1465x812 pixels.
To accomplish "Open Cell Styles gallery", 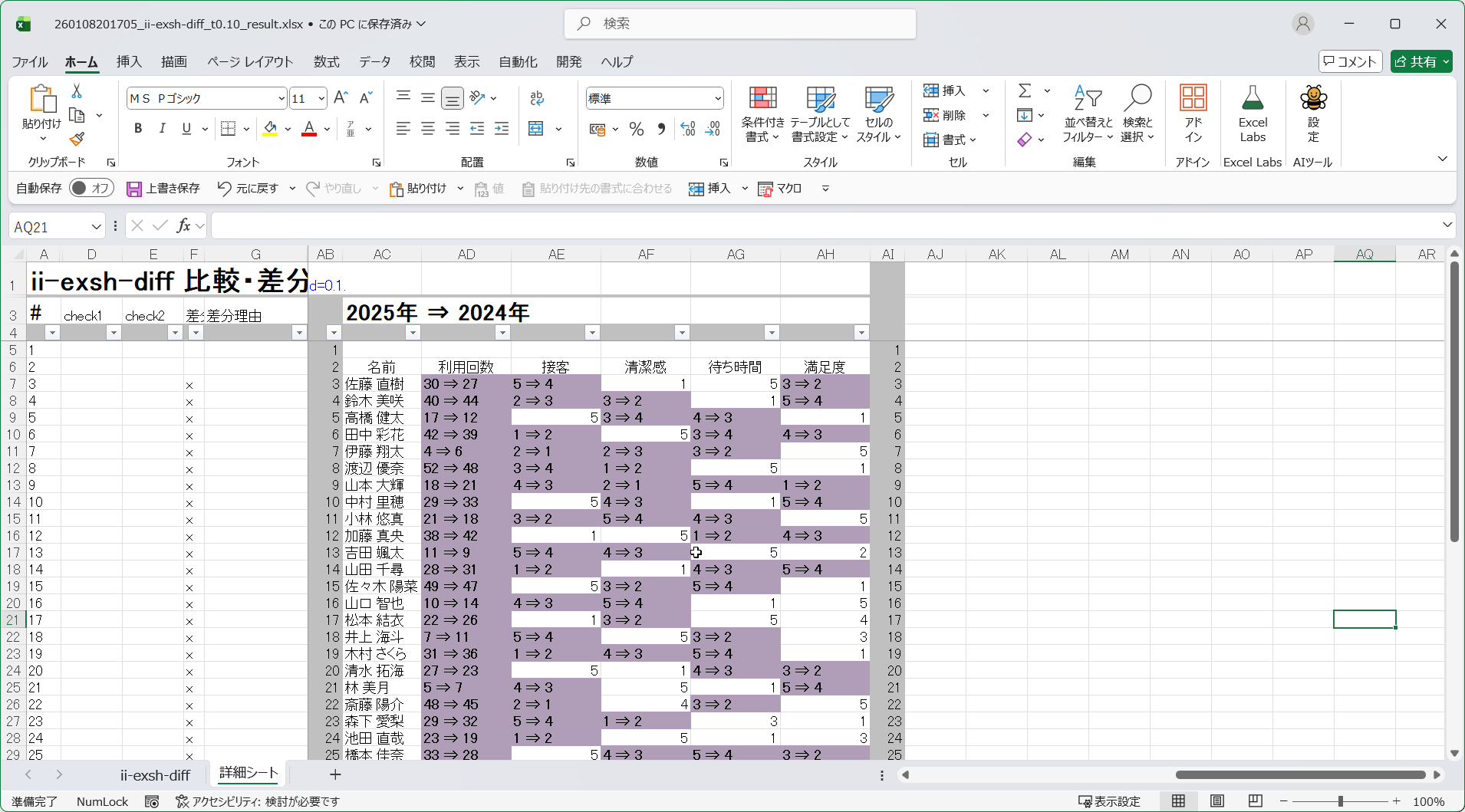I will pyautogui.click(x=878, y=113).
